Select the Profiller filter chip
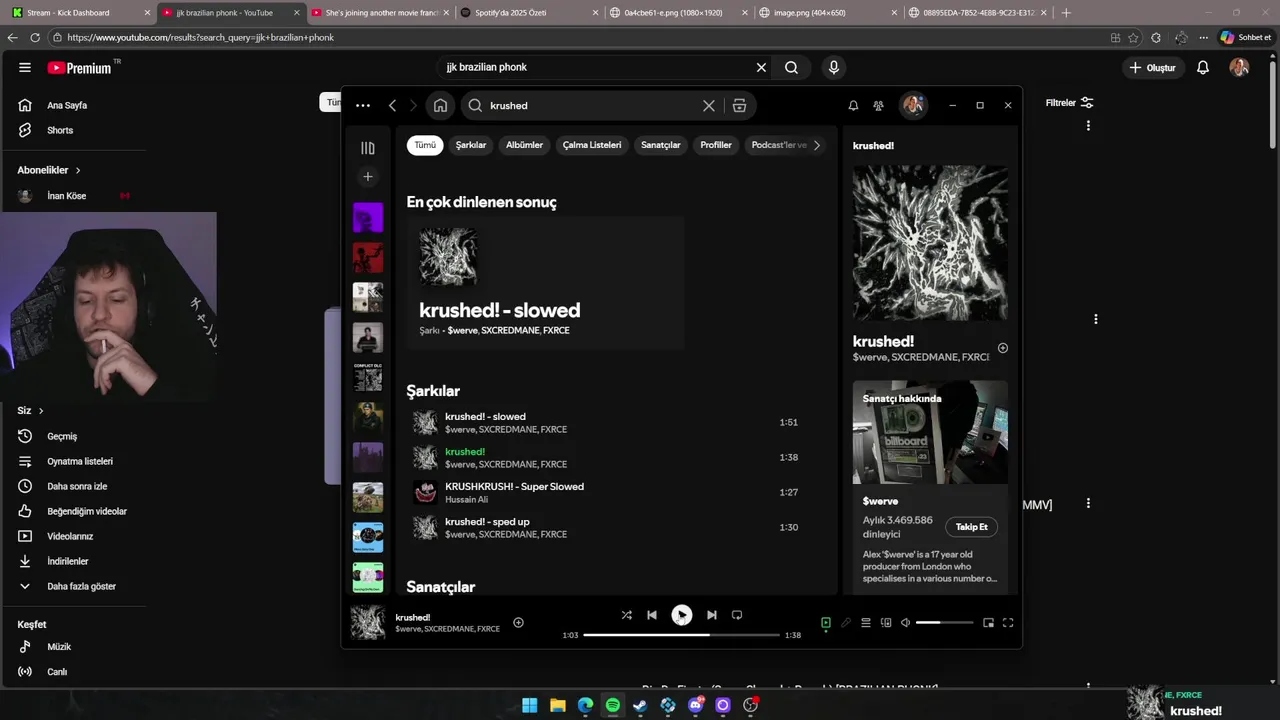Screen dimensions: 1280x720 [716, 145]
